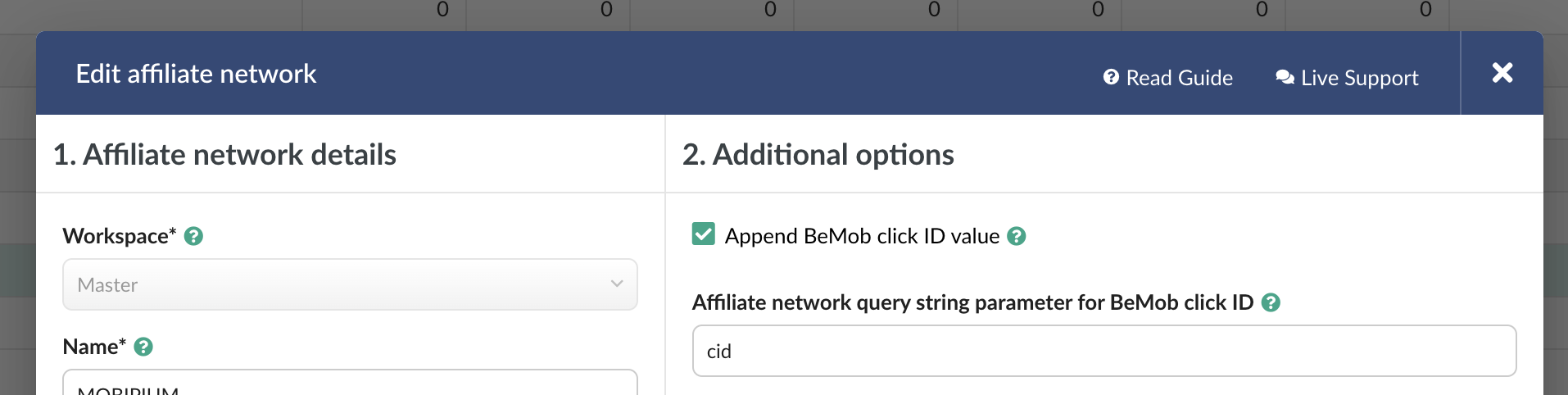
Task: Click the Append BeMob click ID value label text
Action: click(x=862, y=236)
